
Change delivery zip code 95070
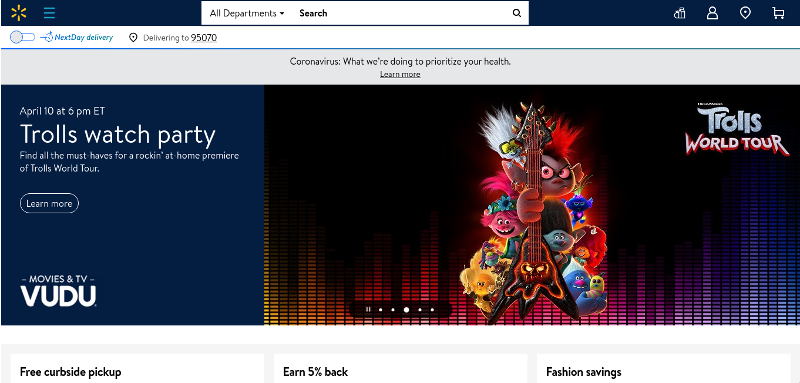click(x=204, y=38)
